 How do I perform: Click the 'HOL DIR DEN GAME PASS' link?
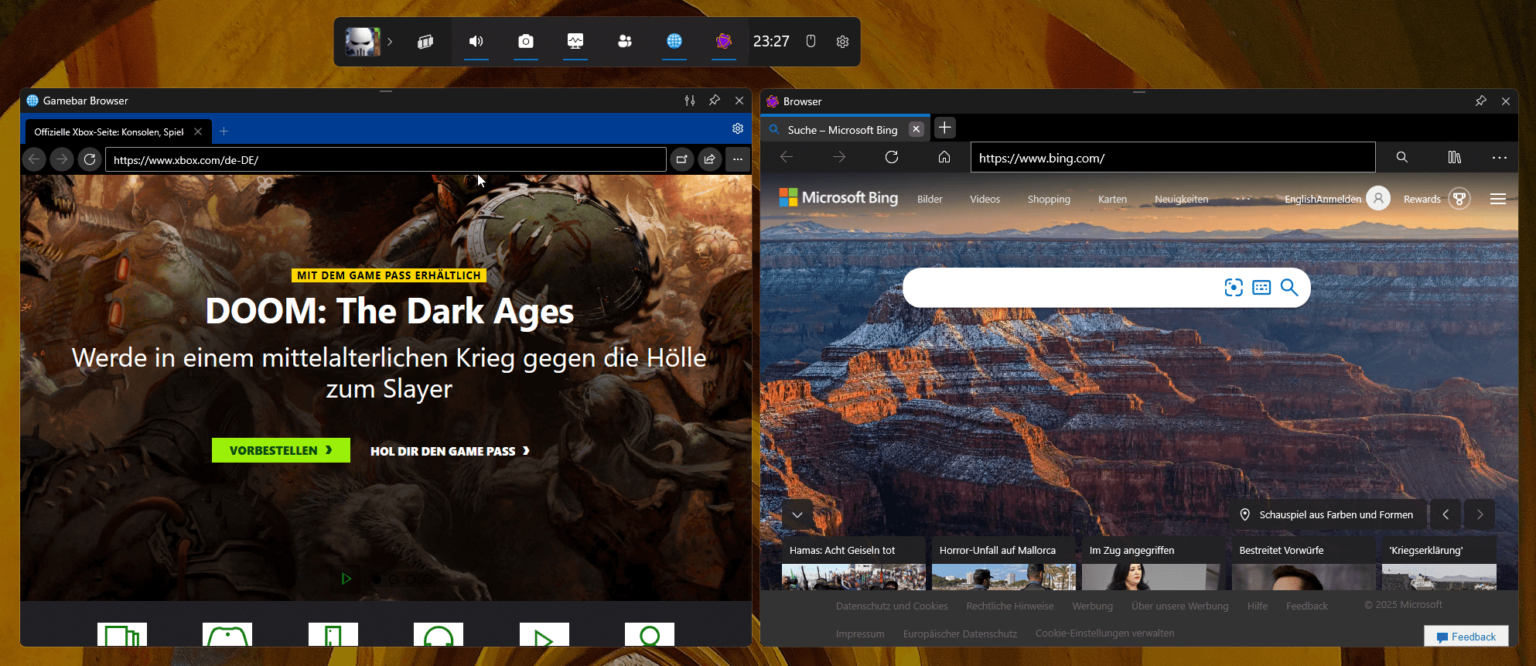coord(449,450)
